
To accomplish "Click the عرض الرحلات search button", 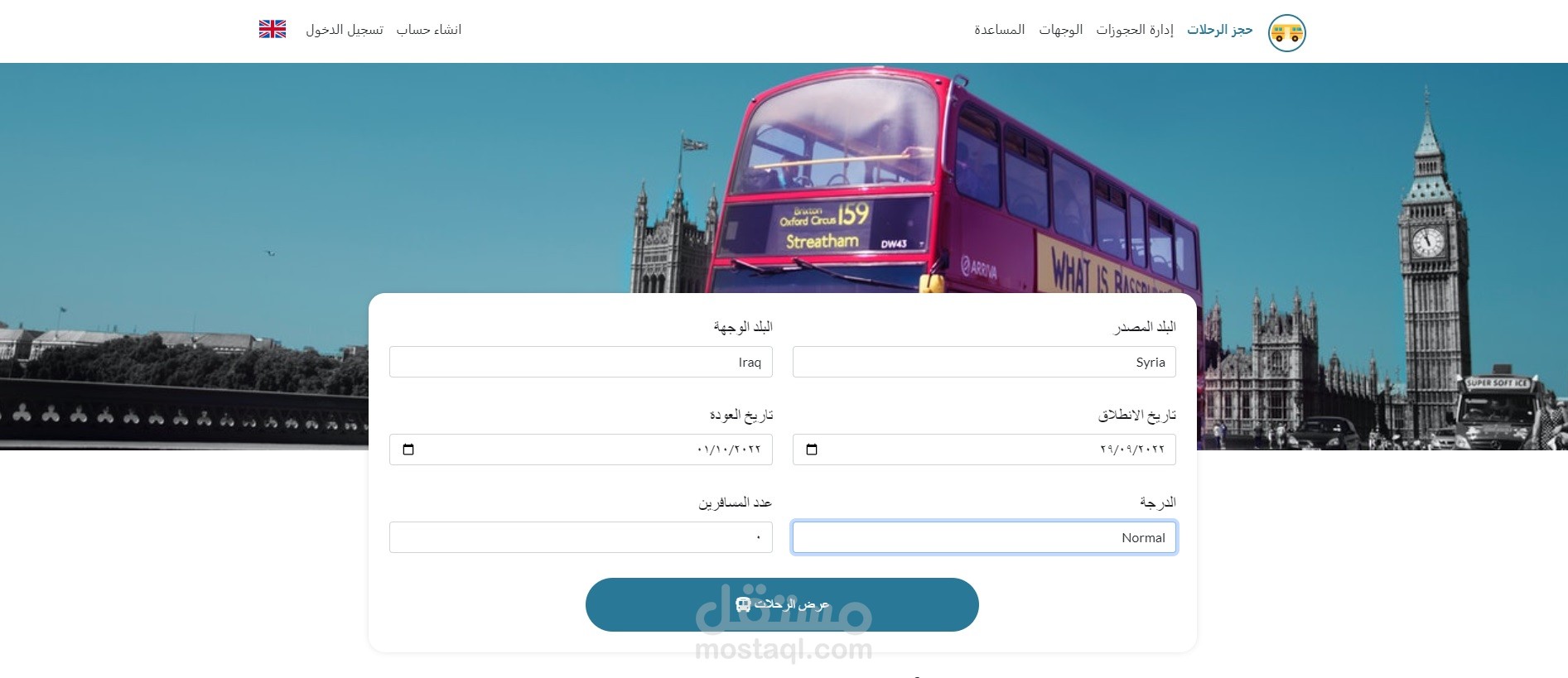I will [x=782, y=604].
